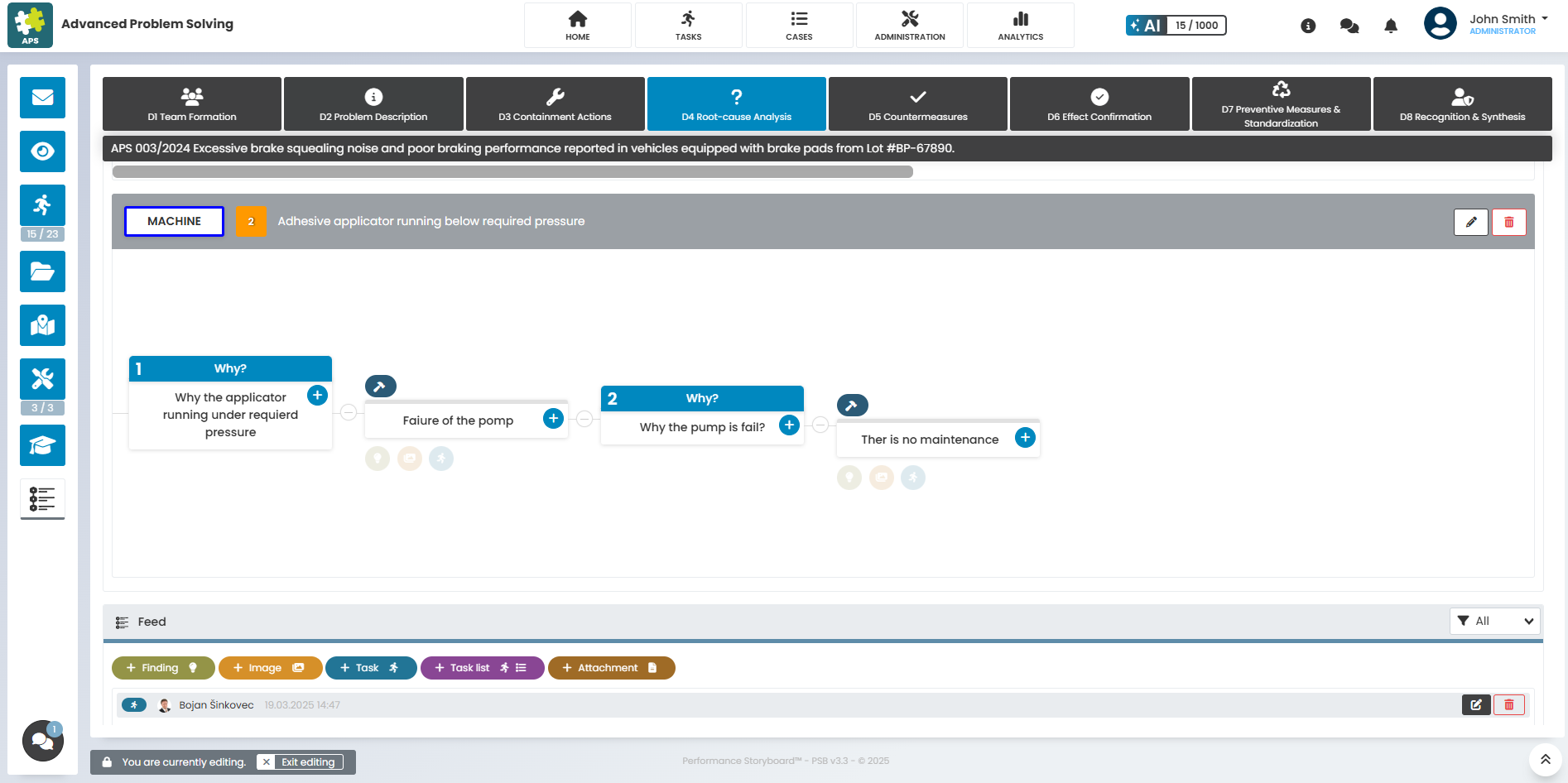This screenshot has width=1568, height=783.
Task: Select the eye watch icon in the sidebar
Action: pyautogui.click(x=42, y=151)
